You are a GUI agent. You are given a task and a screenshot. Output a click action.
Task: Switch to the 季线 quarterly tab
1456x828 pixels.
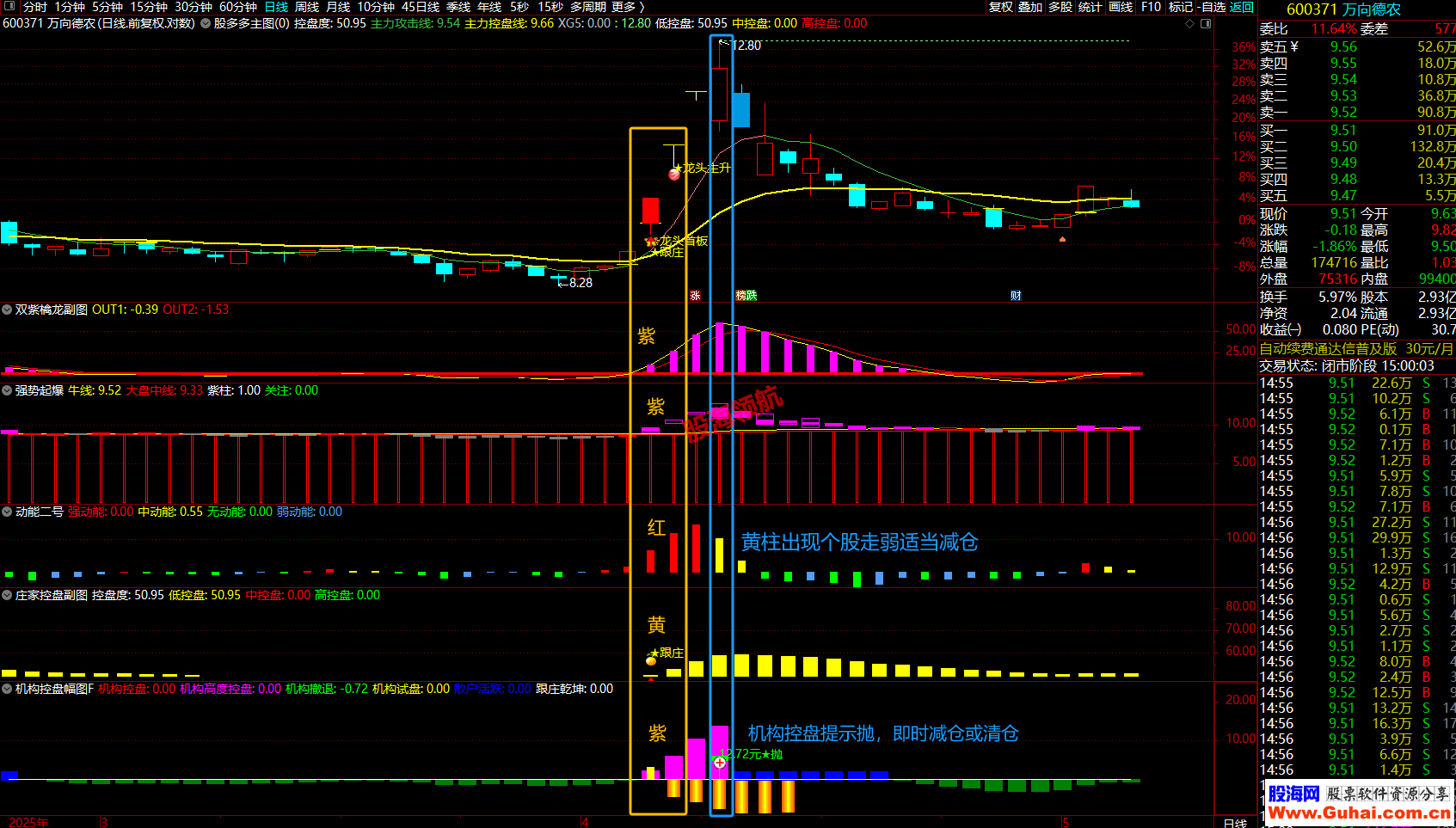[x=458, y=7]
